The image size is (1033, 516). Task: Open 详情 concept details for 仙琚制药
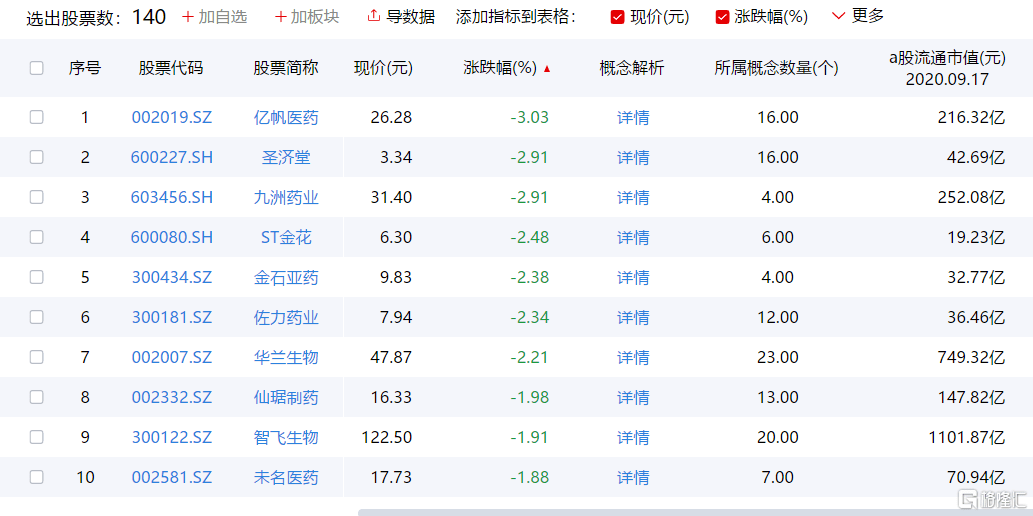tap(633, 397)
